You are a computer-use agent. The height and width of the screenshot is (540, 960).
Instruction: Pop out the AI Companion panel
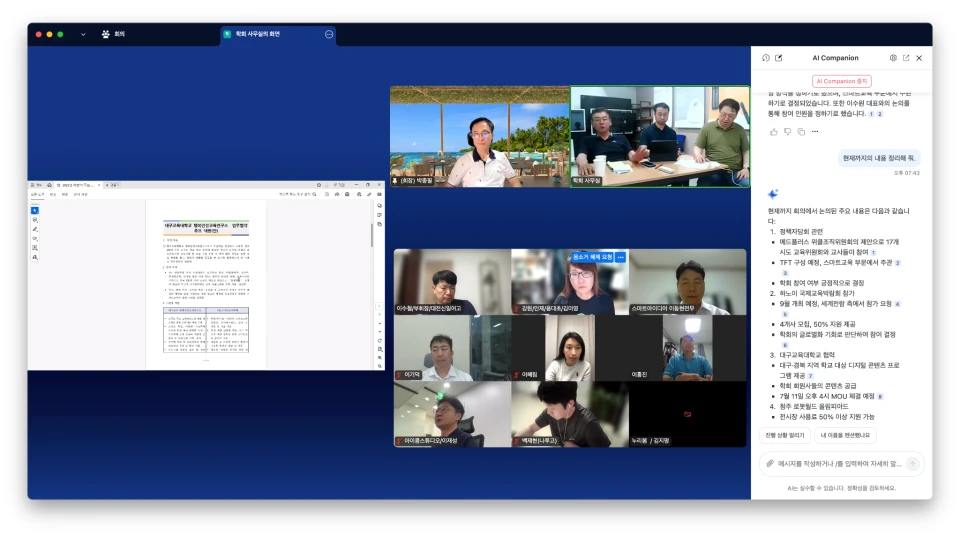coord(906,58)
